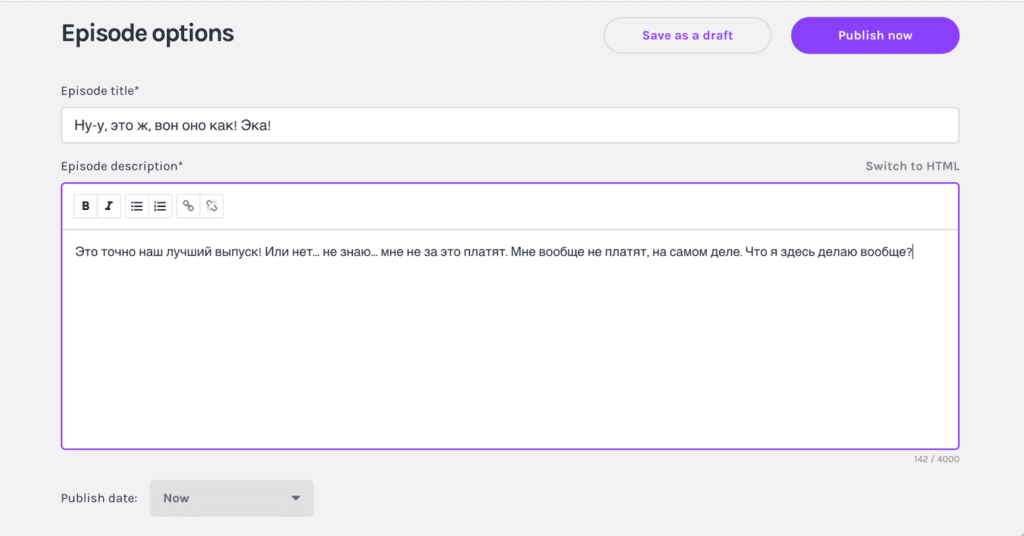Click the remove link icon
Screen dimensions: 1024x536
pos(211,206)
